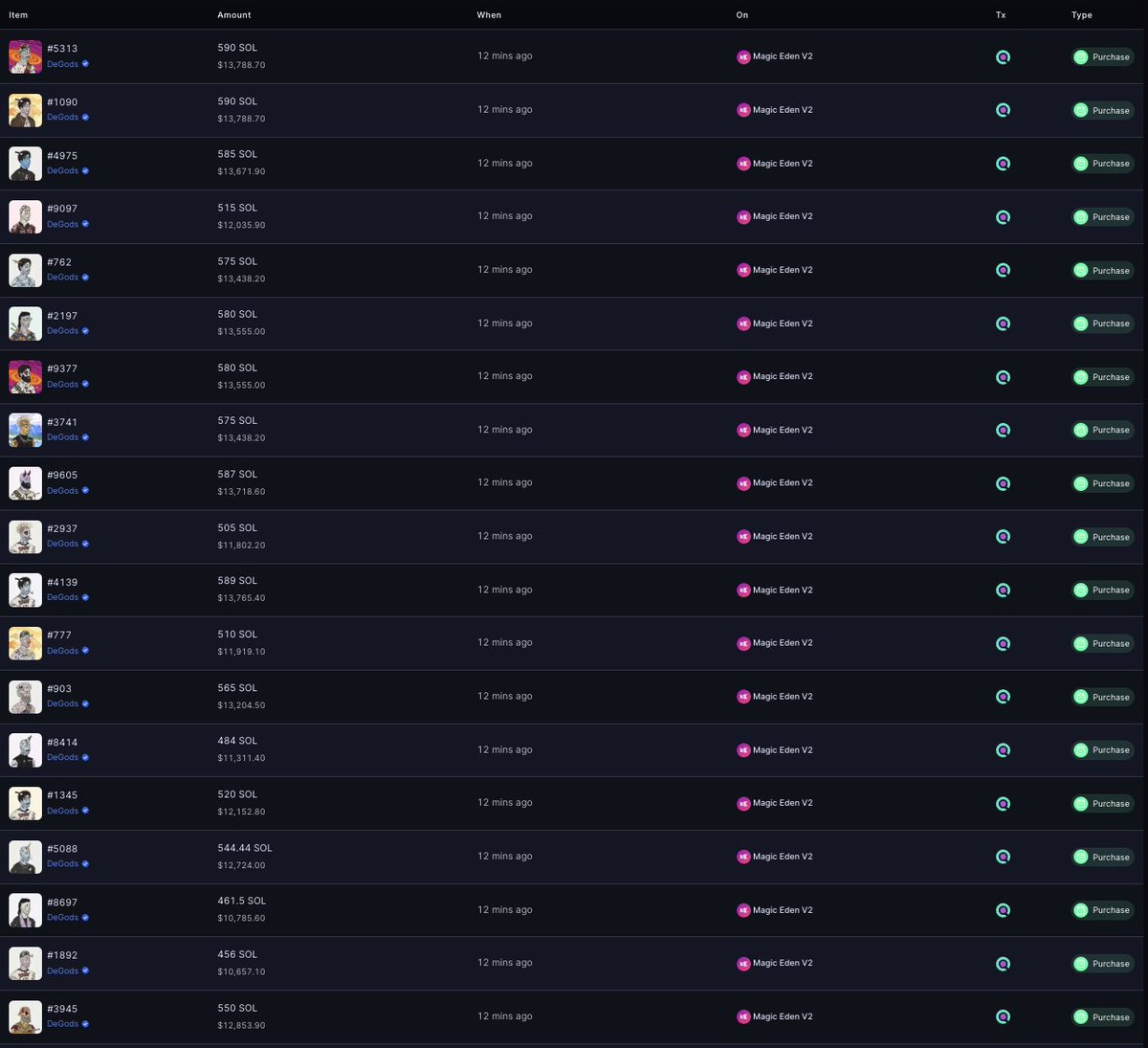Open transaction icon for #2937 row
The width and height of the screenshot is (1148, 1048).
tap(1003, 537)
